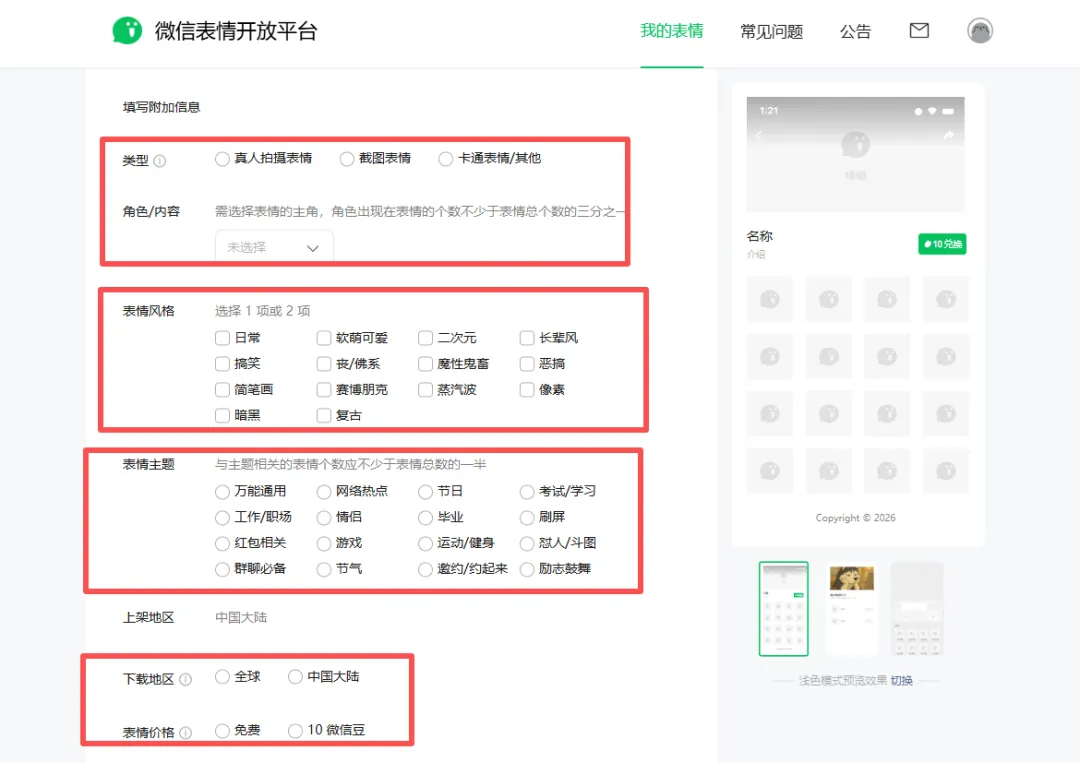Image resolution: width=1080 pixels, height=763 pixels.
Task: Select 卡通表情/其他 type
Action: 446,159
